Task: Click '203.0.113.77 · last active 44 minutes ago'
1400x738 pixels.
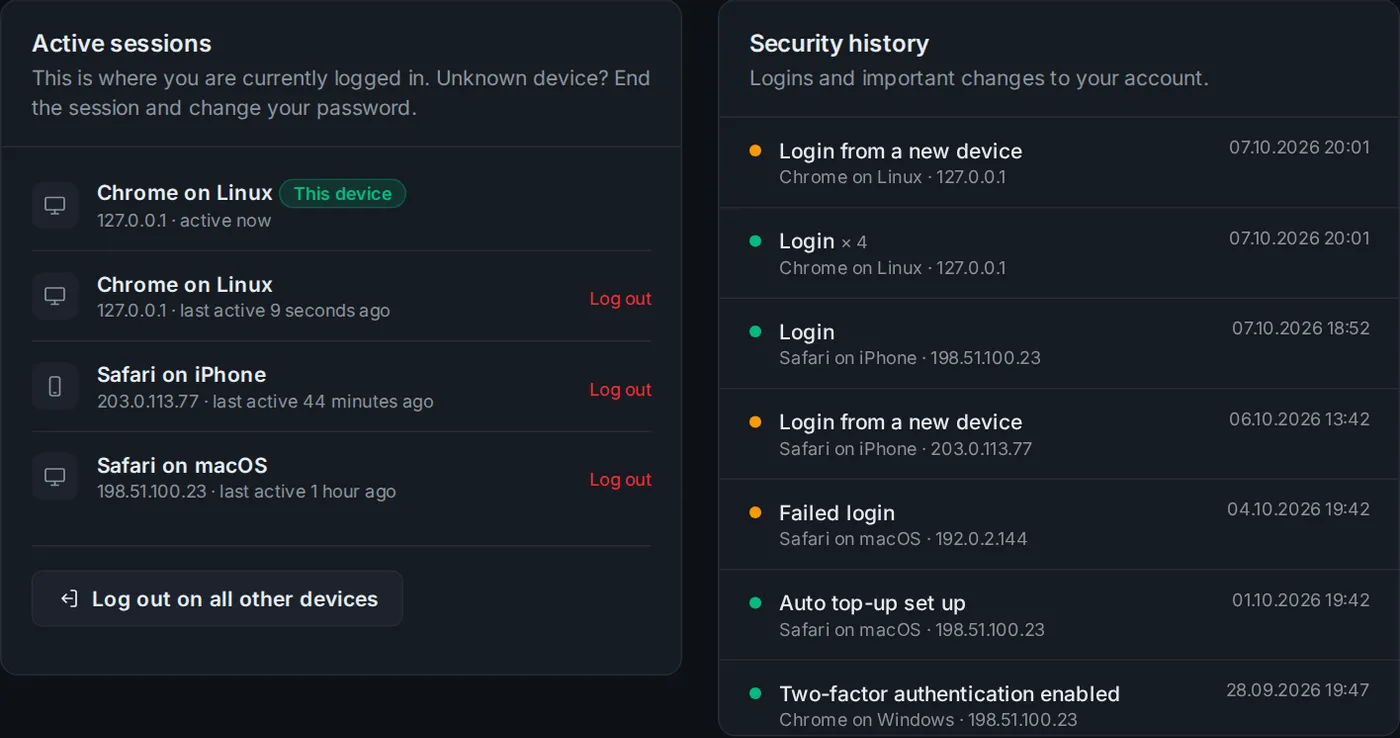Action: point(265,402)
